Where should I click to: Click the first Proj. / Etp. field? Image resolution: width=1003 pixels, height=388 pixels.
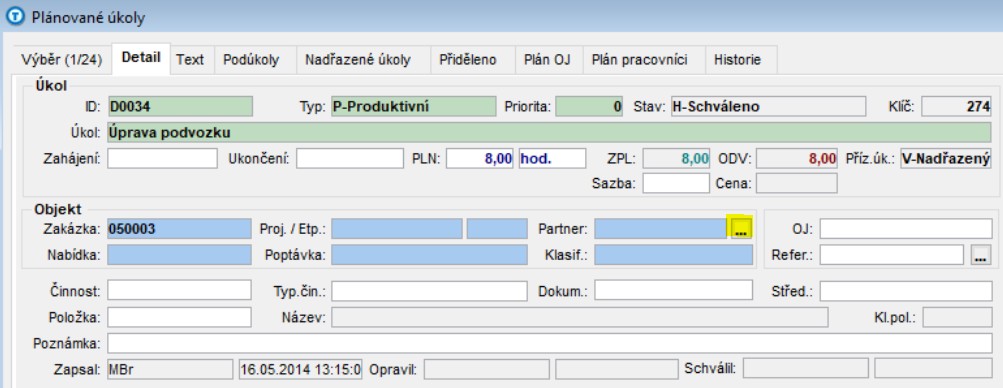click(x=397, y=229)
